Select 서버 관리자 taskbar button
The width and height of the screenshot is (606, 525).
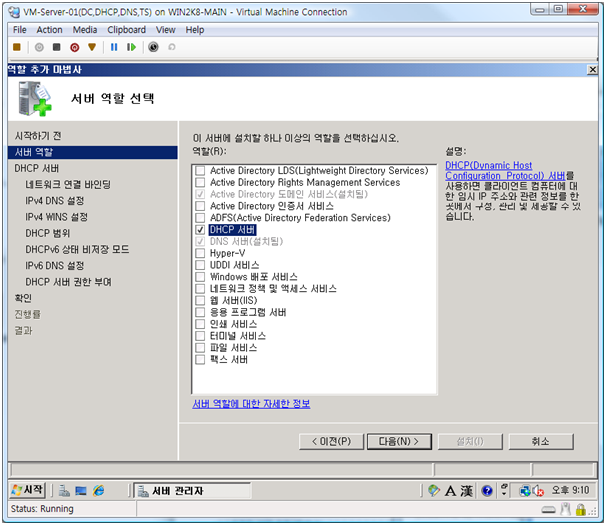click(192, 491)
